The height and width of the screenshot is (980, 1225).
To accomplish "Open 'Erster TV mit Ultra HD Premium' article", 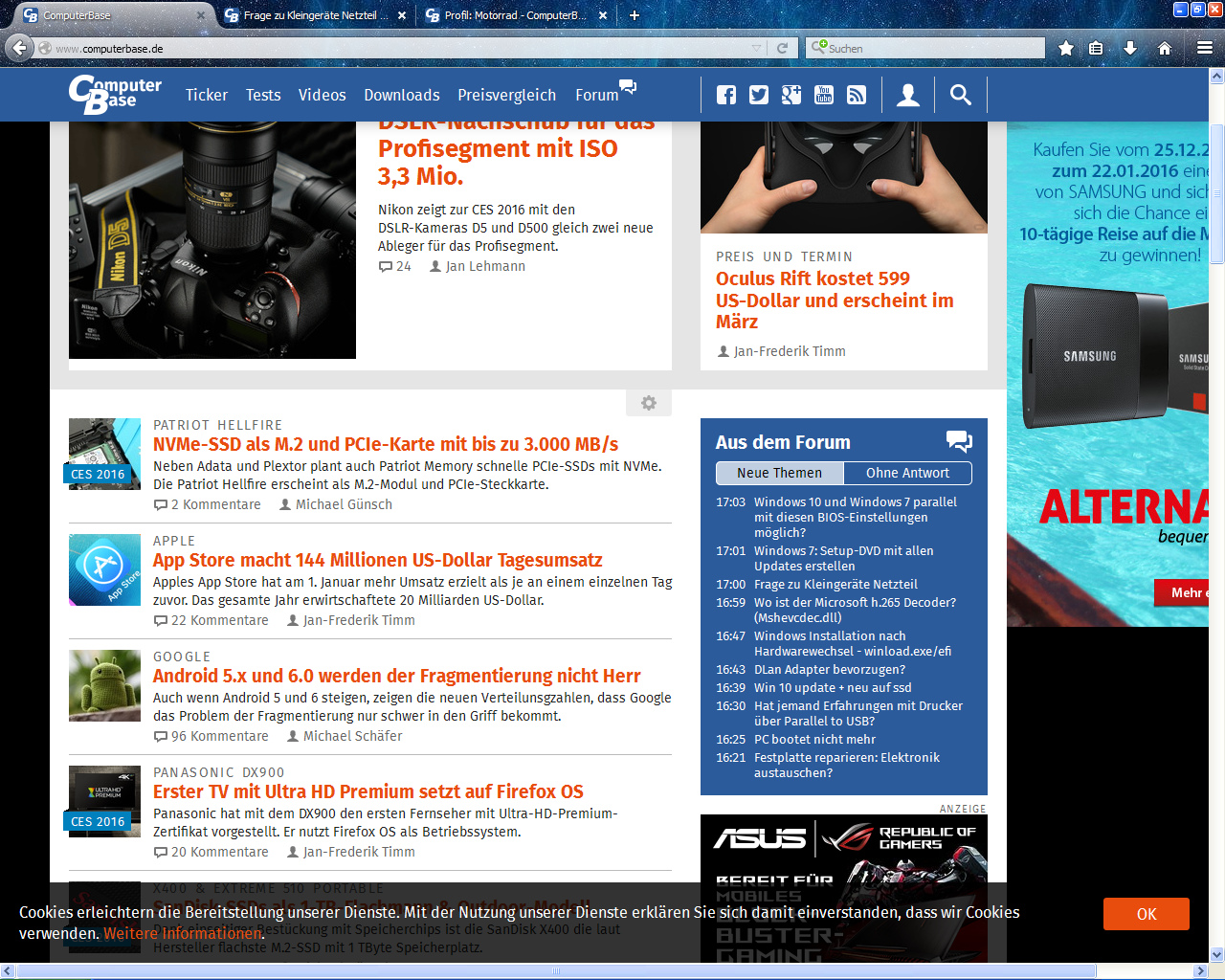I will tap(368, 791).
